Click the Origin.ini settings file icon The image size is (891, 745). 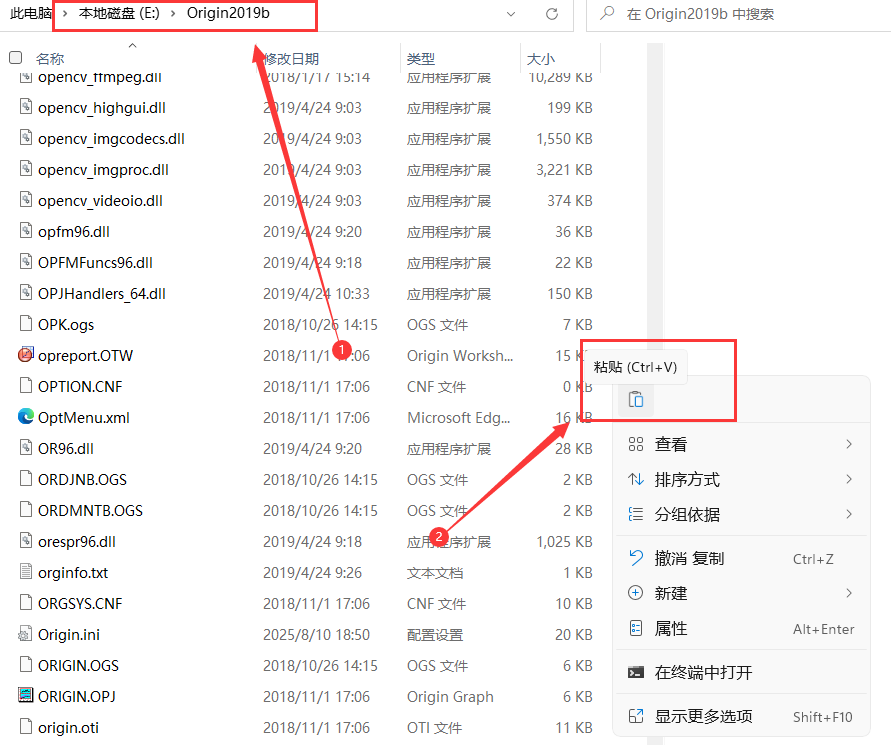pyautogui.click(x=26, y=633)
